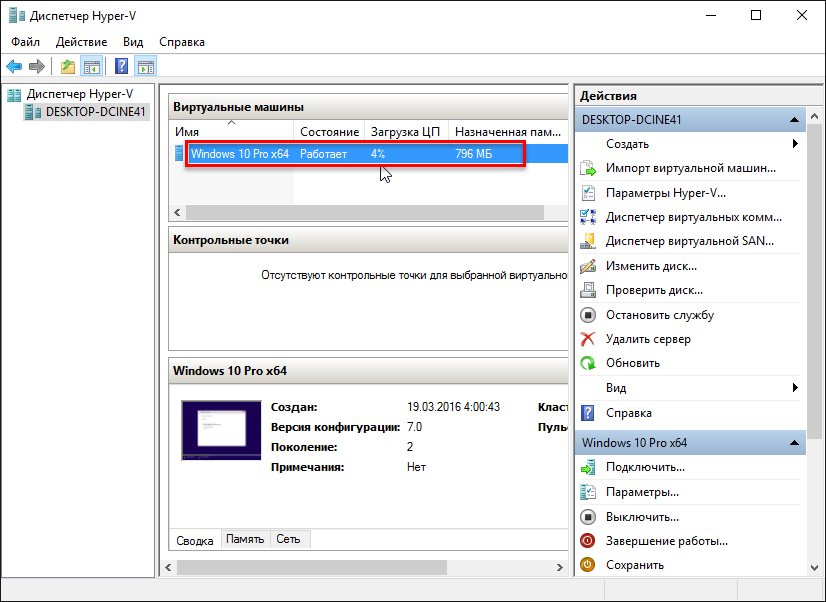Click the virtual SAN manager icon
This screenshot has width=826, height=602.
(x=588, y=241)
